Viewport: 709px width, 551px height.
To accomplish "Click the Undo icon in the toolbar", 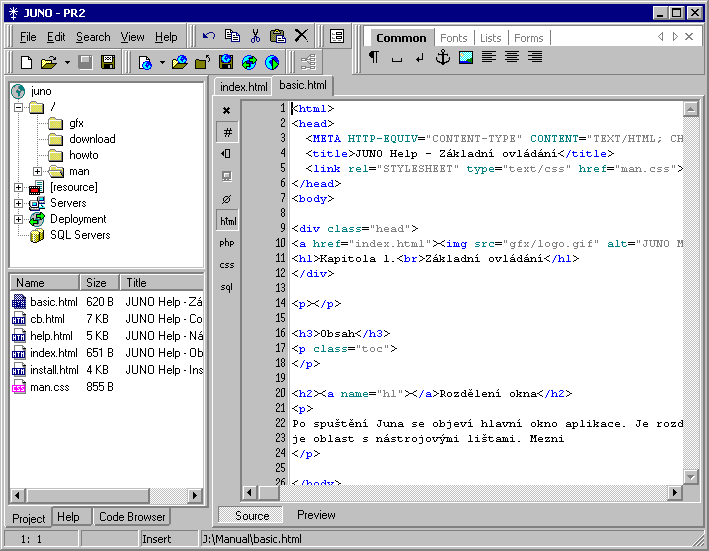I will tap(209, 36).
